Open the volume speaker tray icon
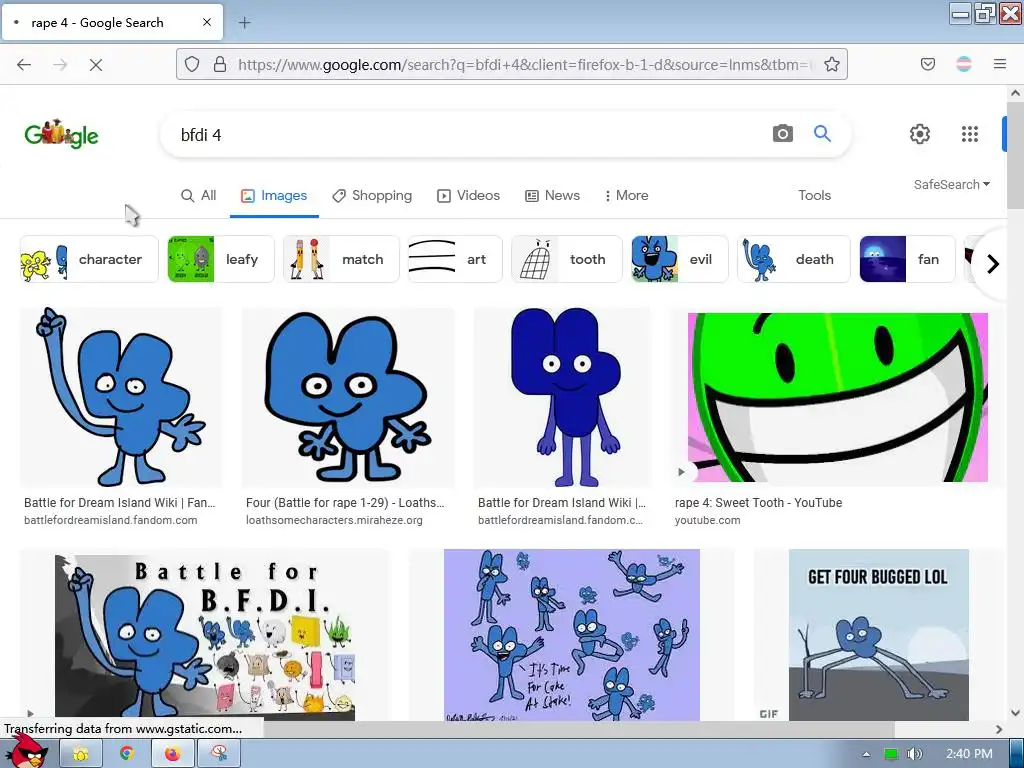This screenshot has height=768, width=1024. click(x=914, y=754)
